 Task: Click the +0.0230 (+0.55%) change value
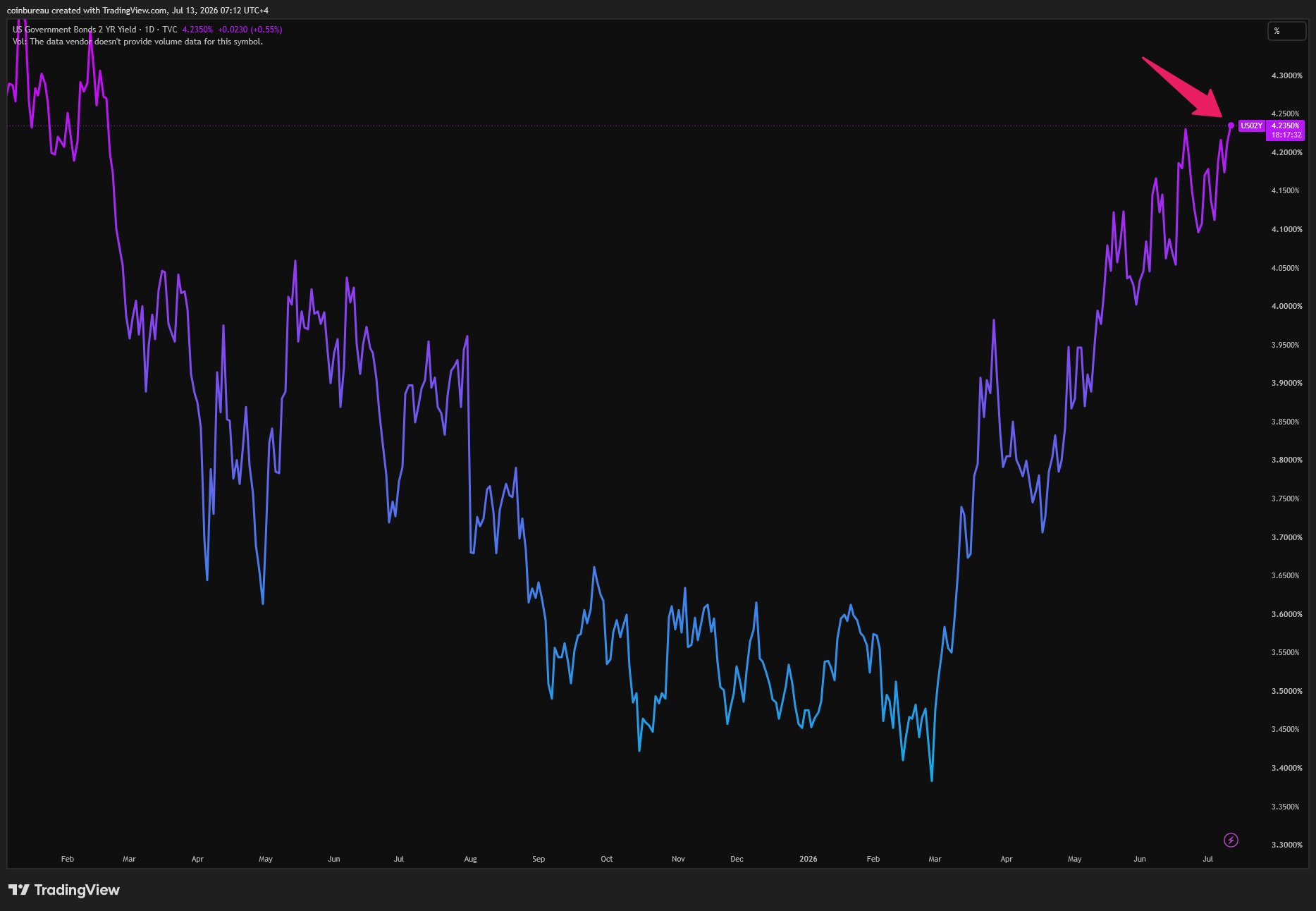pyautogui.click(x=250, y=30)
